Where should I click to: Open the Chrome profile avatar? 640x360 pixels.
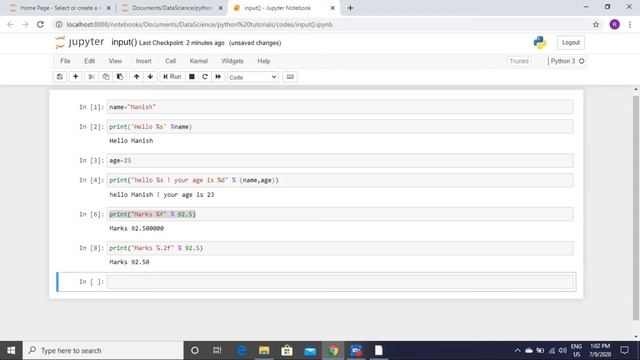(614, 24)
